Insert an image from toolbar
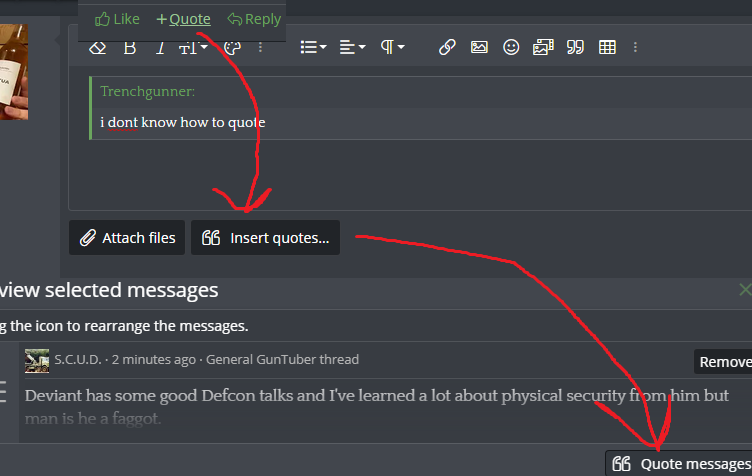This screenshot has height=476, width=752. click(x=479, y=47)
